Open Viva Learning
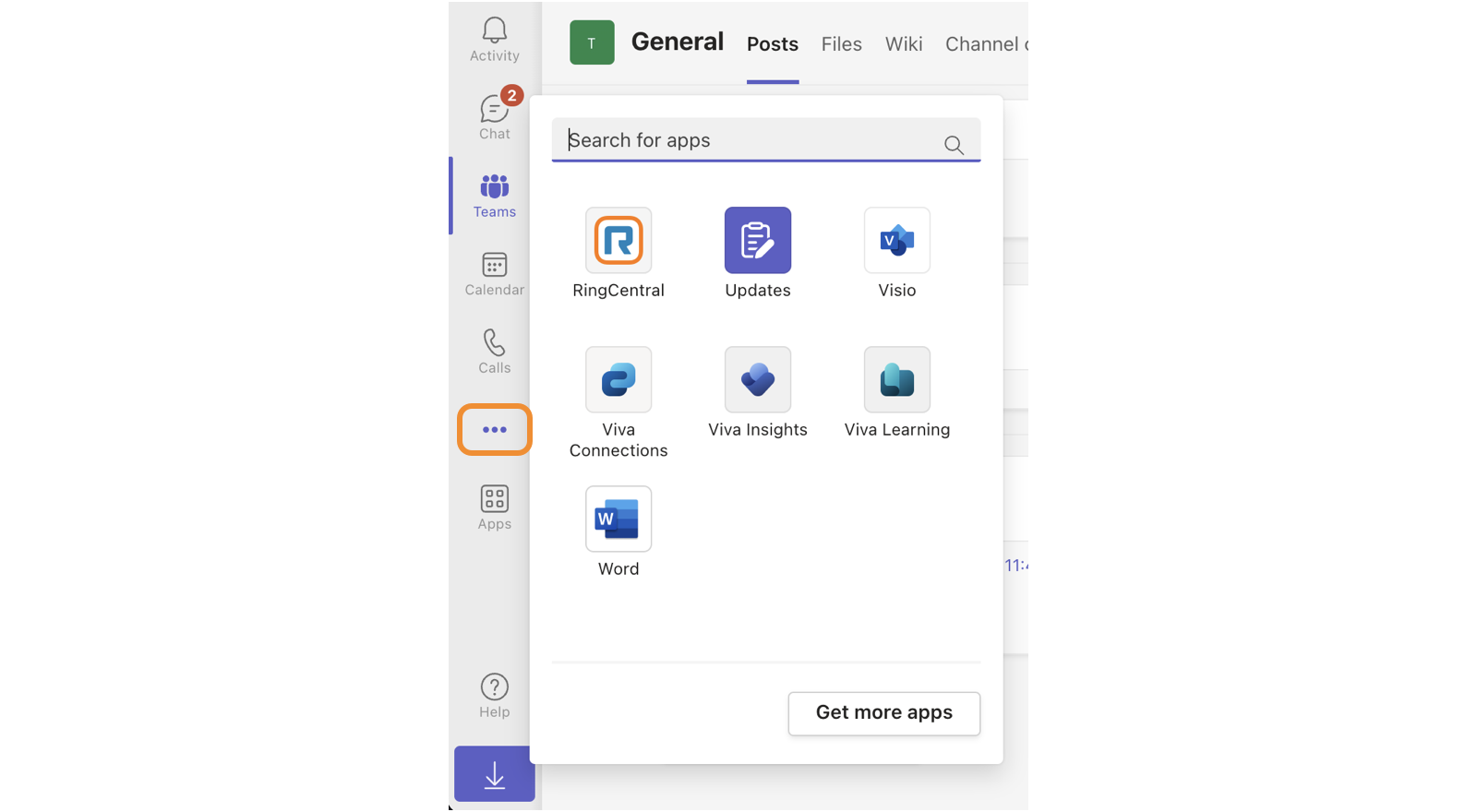 tap(897, 379)
